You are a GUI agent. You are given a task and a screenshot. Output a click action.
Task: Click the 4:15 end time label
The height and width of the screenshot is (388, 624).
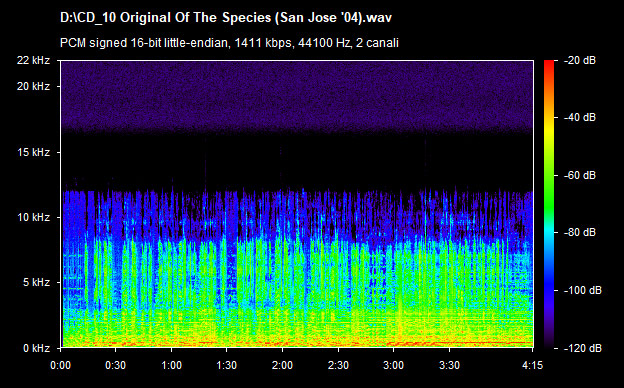(x=532, y=365)
